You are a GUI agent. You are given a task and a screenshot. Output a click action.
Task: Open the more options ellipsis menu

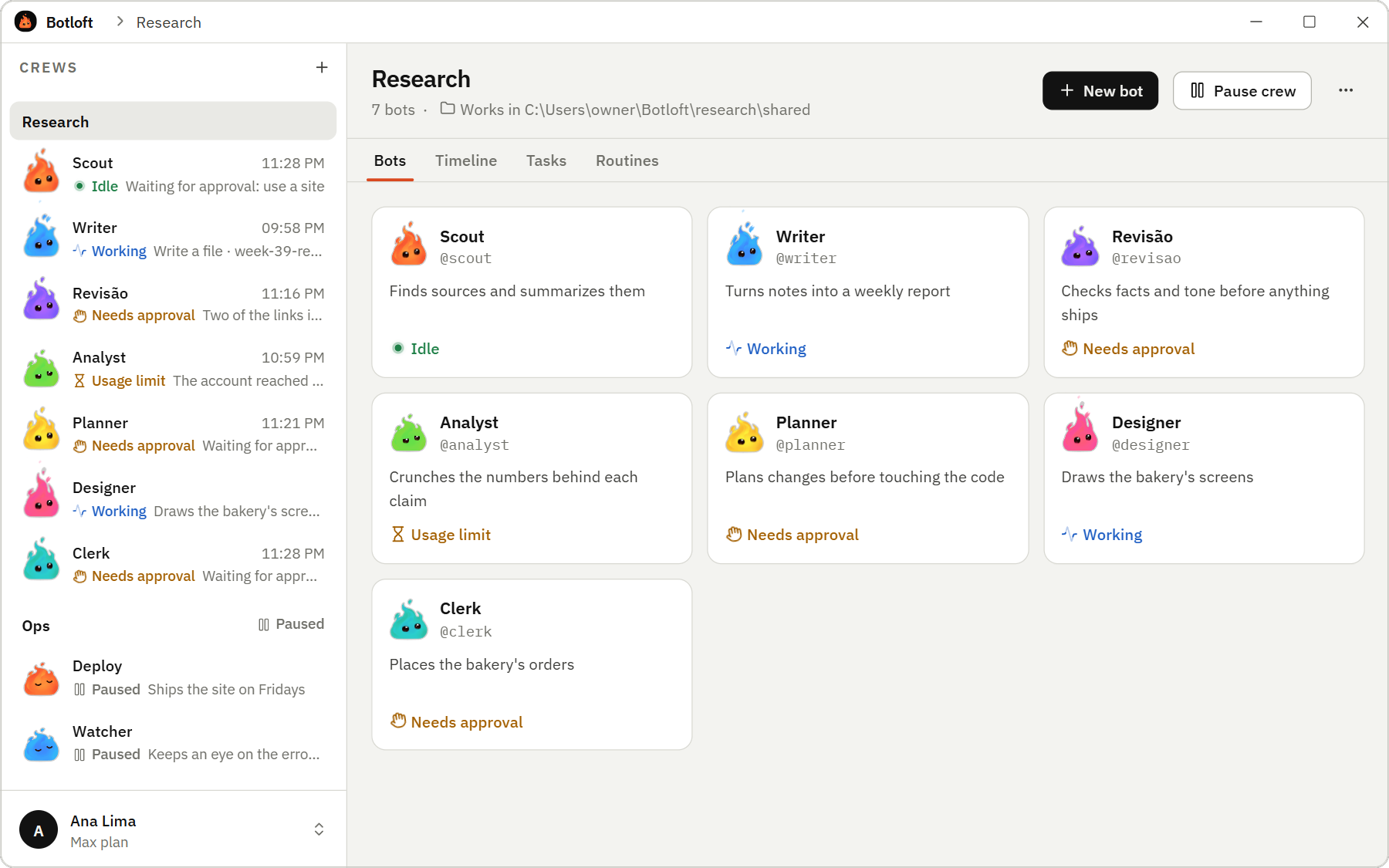pos(1346,90)
